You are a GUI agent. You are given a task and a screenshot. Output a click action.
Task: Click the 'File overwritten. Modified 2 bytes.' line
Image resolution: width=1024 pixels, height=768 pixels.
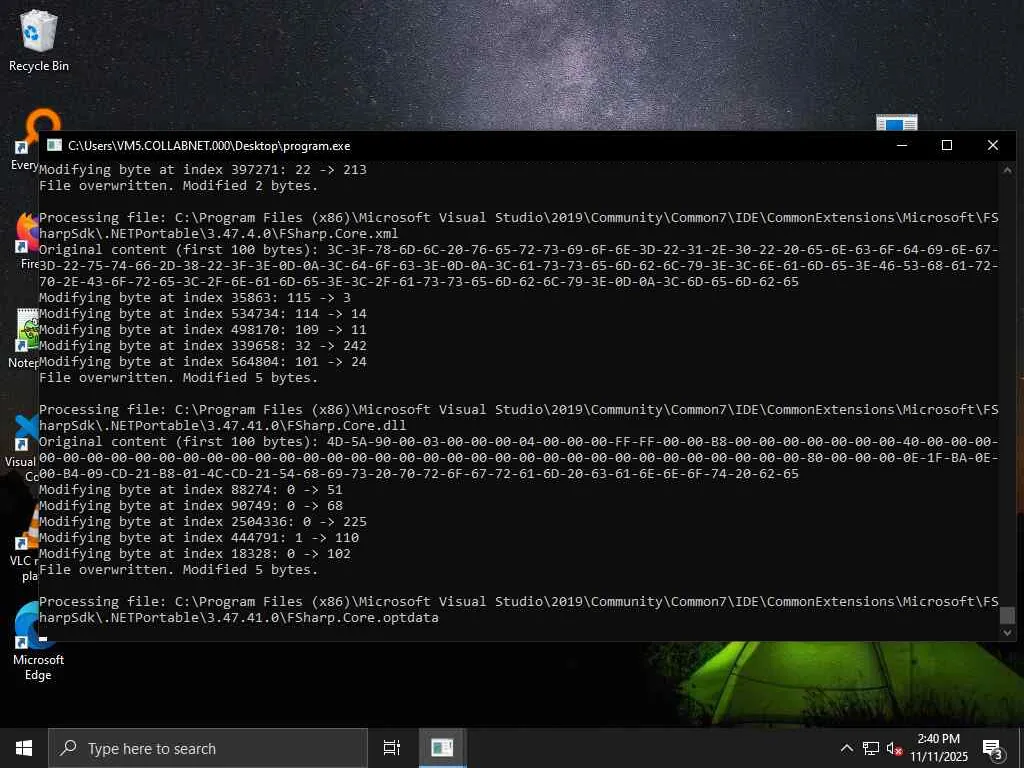click(x=178, y=185)
